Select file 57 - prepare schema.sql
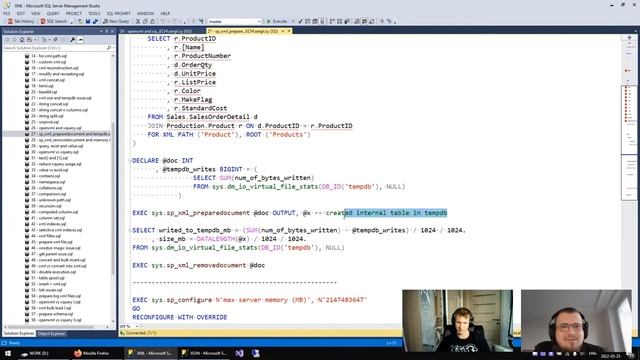 tap(49, 314)
